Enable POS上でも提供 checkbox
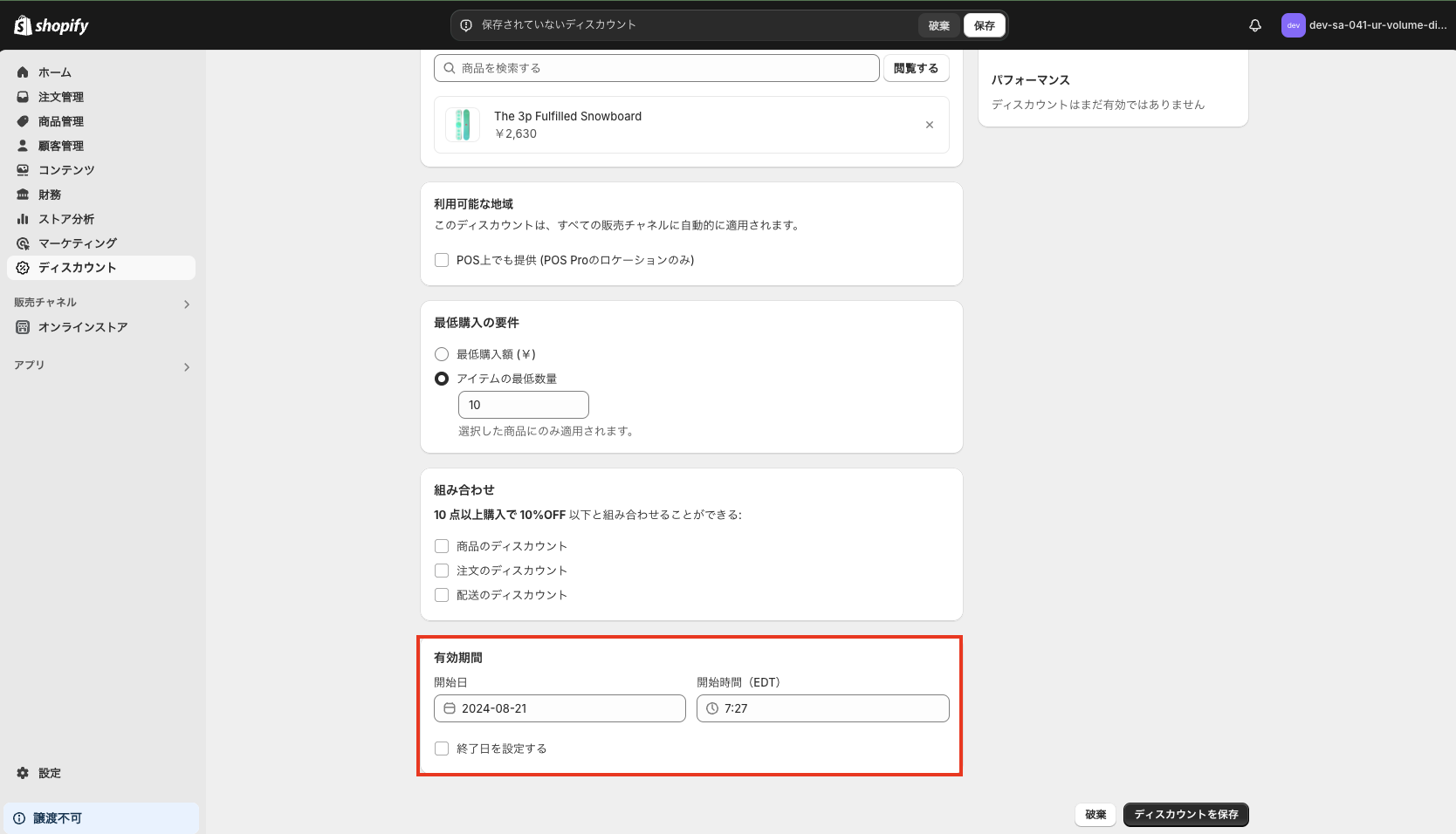This screenshot has width=1456, height=834. [x=442, y=260]
